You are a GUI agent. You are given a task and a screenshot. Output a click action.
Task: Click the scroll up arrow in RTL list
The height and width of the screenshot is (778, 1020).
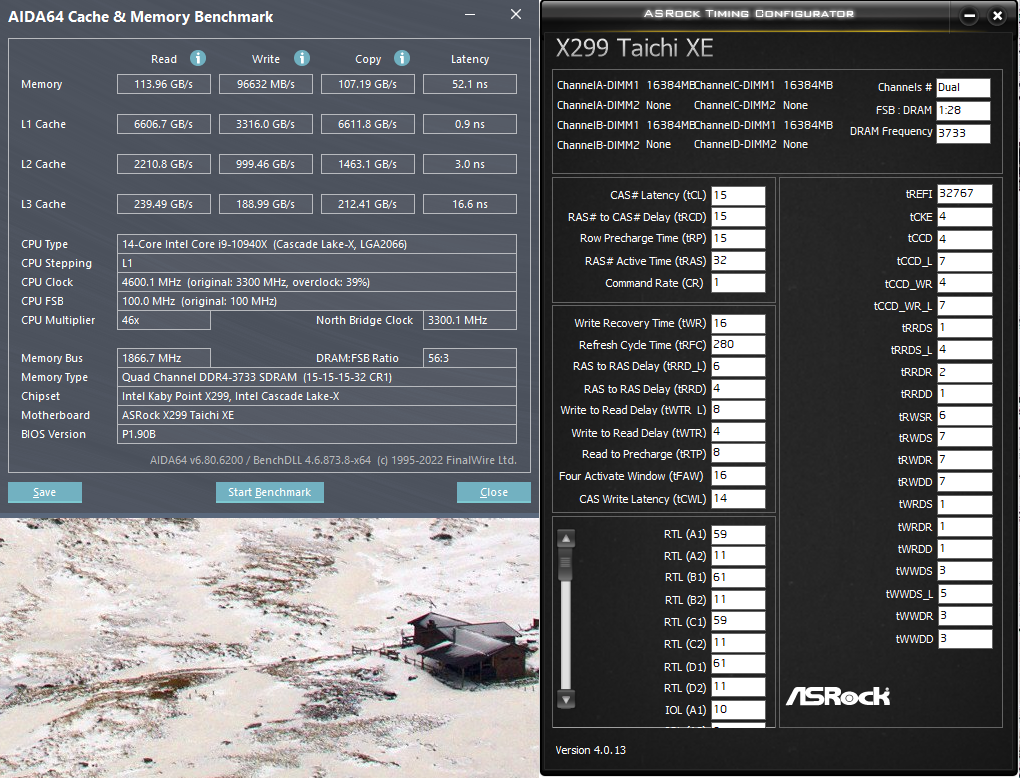click(x=566, y=539)
